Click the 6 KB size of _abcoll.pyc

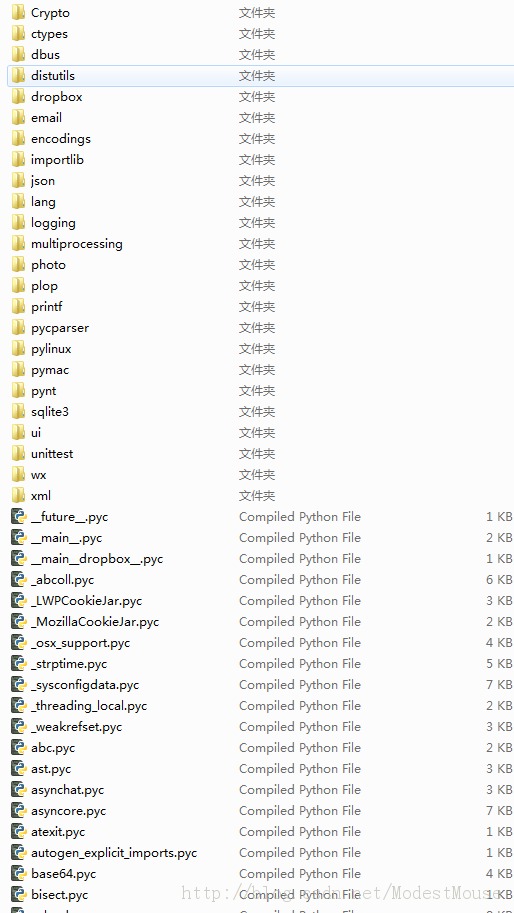coord(499,579)
